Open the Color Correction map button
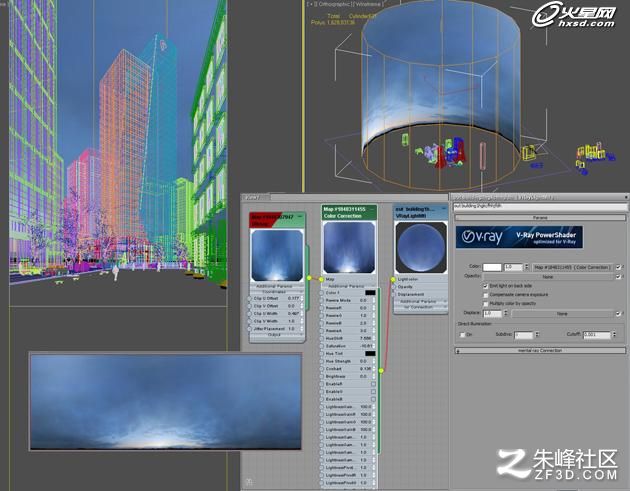Viewport: 630px width, 491px height. coord(573,267)
